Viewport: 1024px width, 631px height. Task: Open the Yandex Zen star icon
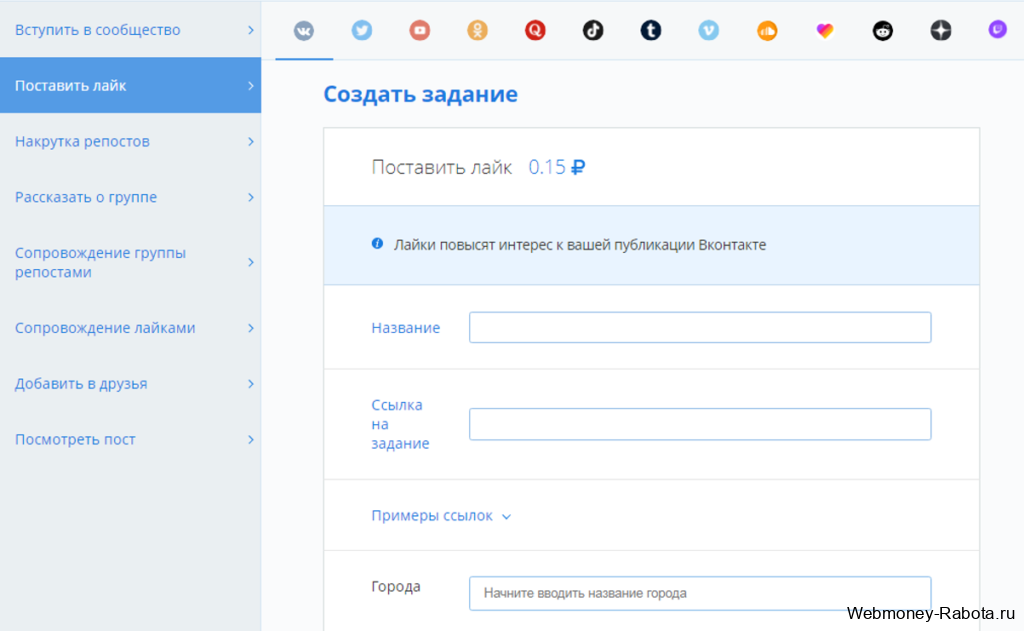940,30
